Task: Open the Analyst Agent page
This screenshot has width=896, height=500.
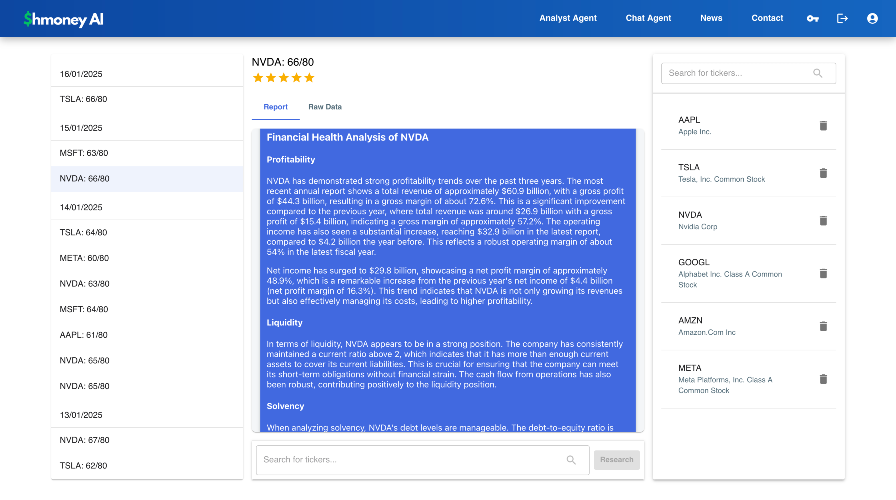Action: 568,18
